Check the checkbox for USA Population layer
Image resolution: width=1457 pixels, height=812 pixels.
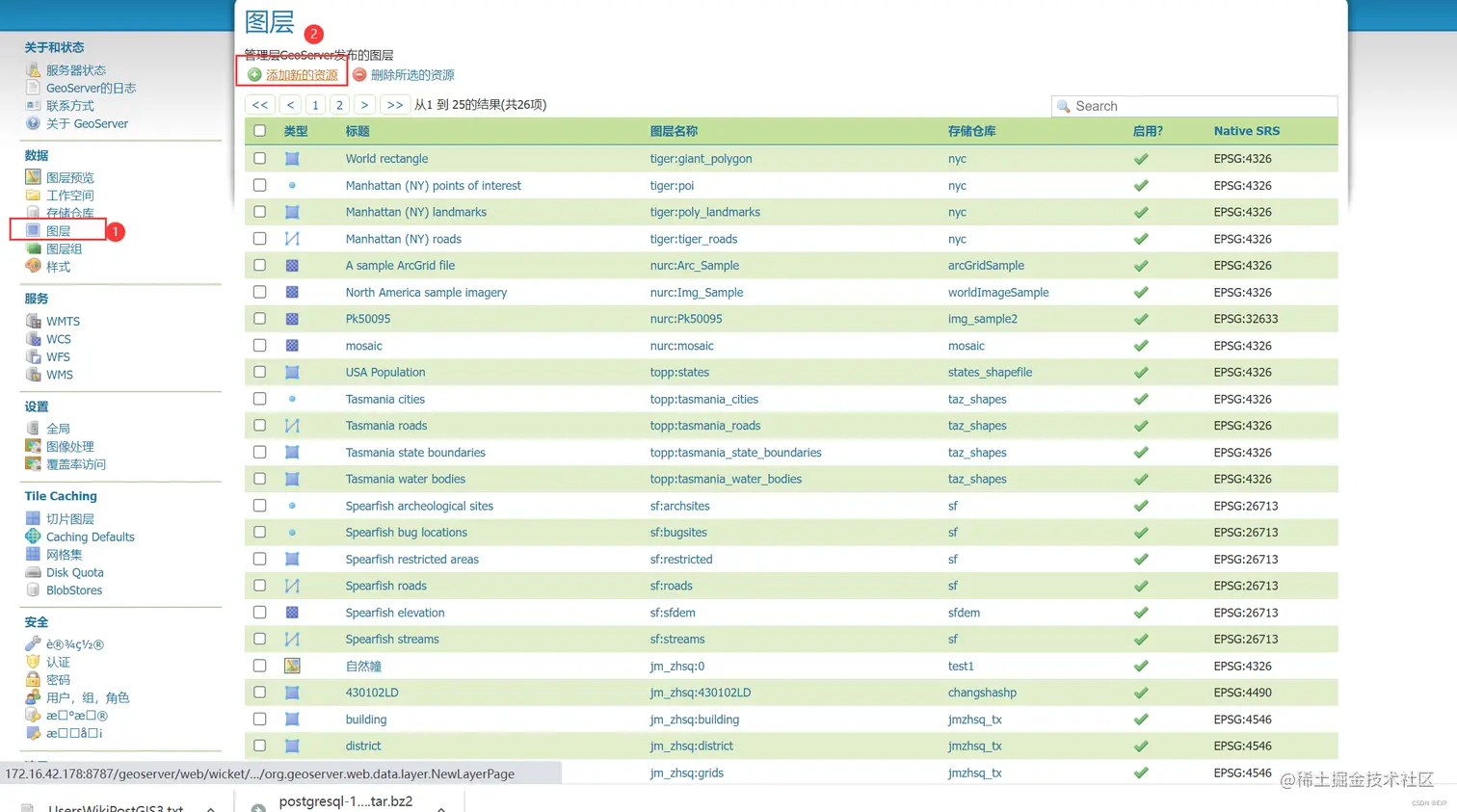[x=259, y=372]
